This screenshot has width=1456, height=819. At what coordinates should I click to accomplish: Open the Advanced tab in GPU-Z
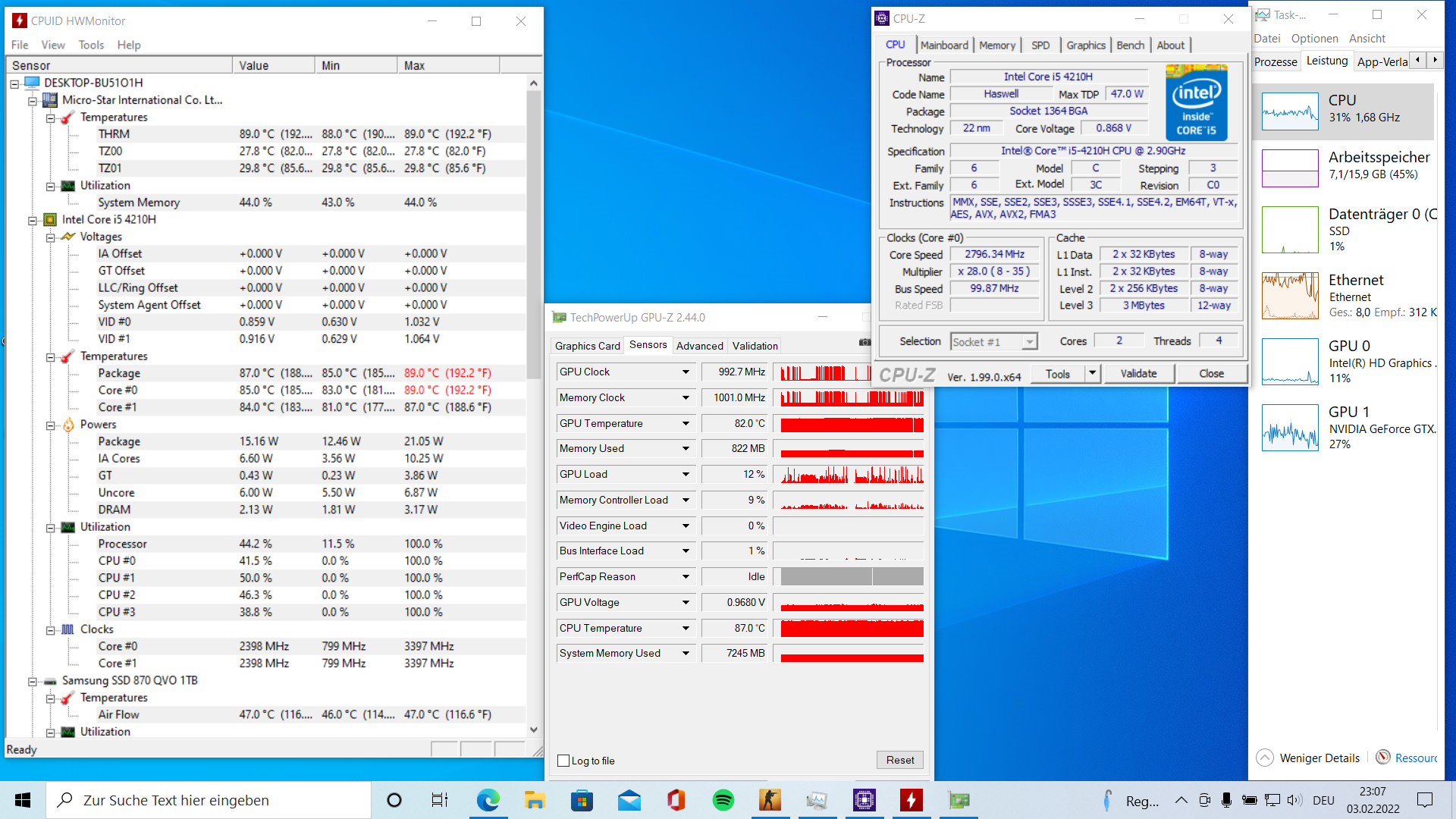coord(699,346)
